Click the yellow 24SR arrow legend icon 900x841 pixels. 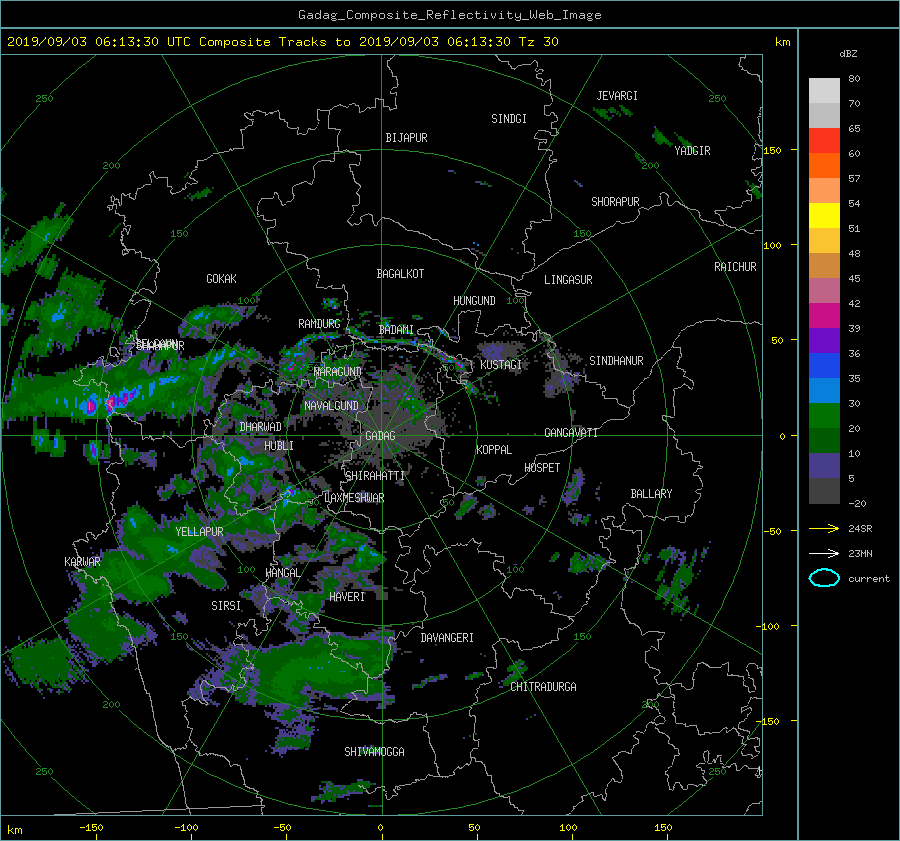coord(824,528)
